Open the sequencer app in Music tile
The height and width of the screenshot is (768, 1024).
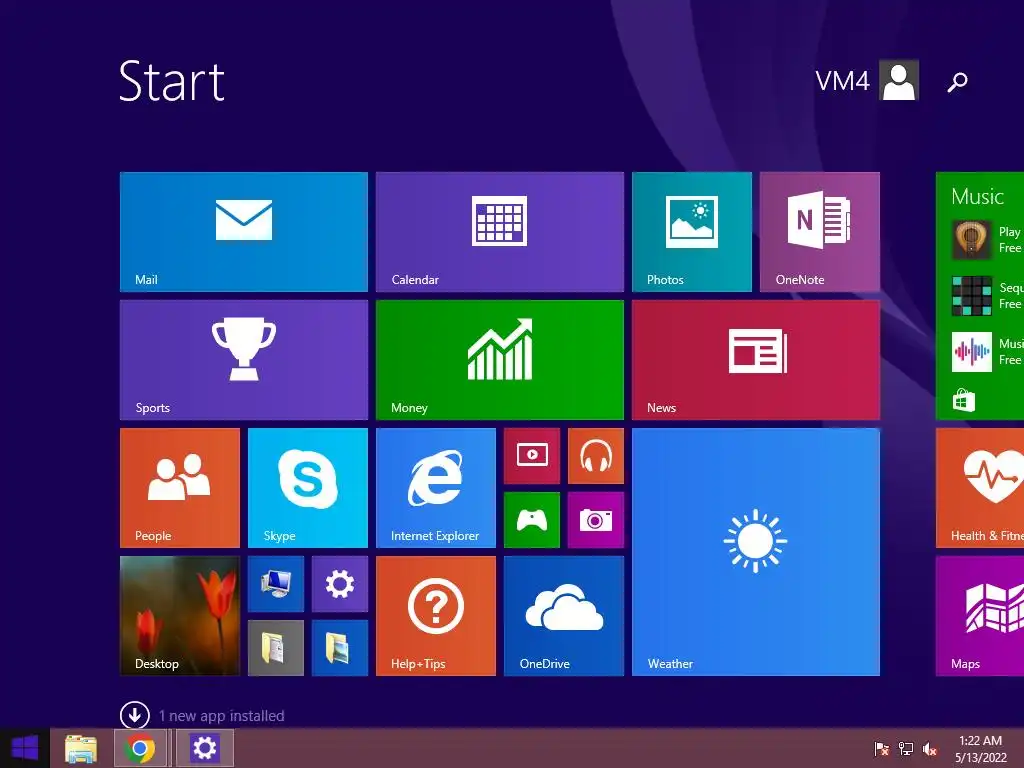tap(971, 296)
